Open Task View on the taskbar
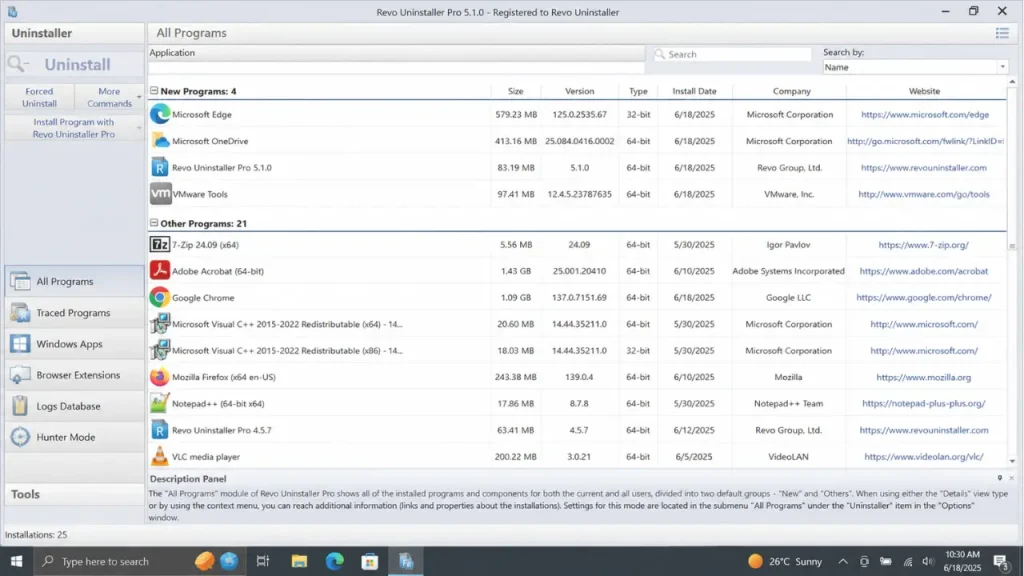The width and height of the screenshot is (1024, 576). click(263, 561)
